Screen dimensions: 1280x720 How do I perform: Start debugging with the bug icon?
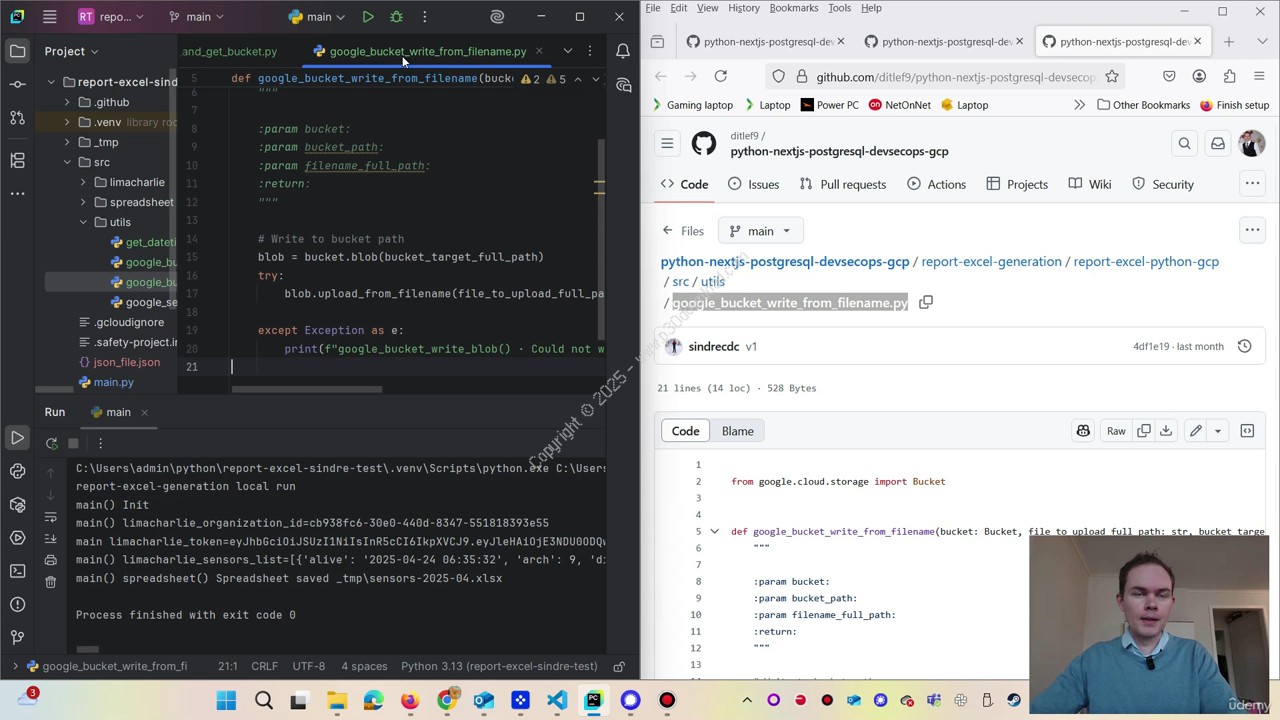tap(396, 17)
